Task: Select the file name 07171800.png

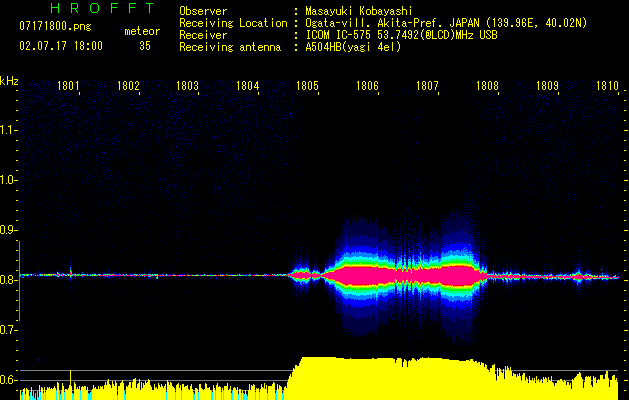Action: point(55,27)
